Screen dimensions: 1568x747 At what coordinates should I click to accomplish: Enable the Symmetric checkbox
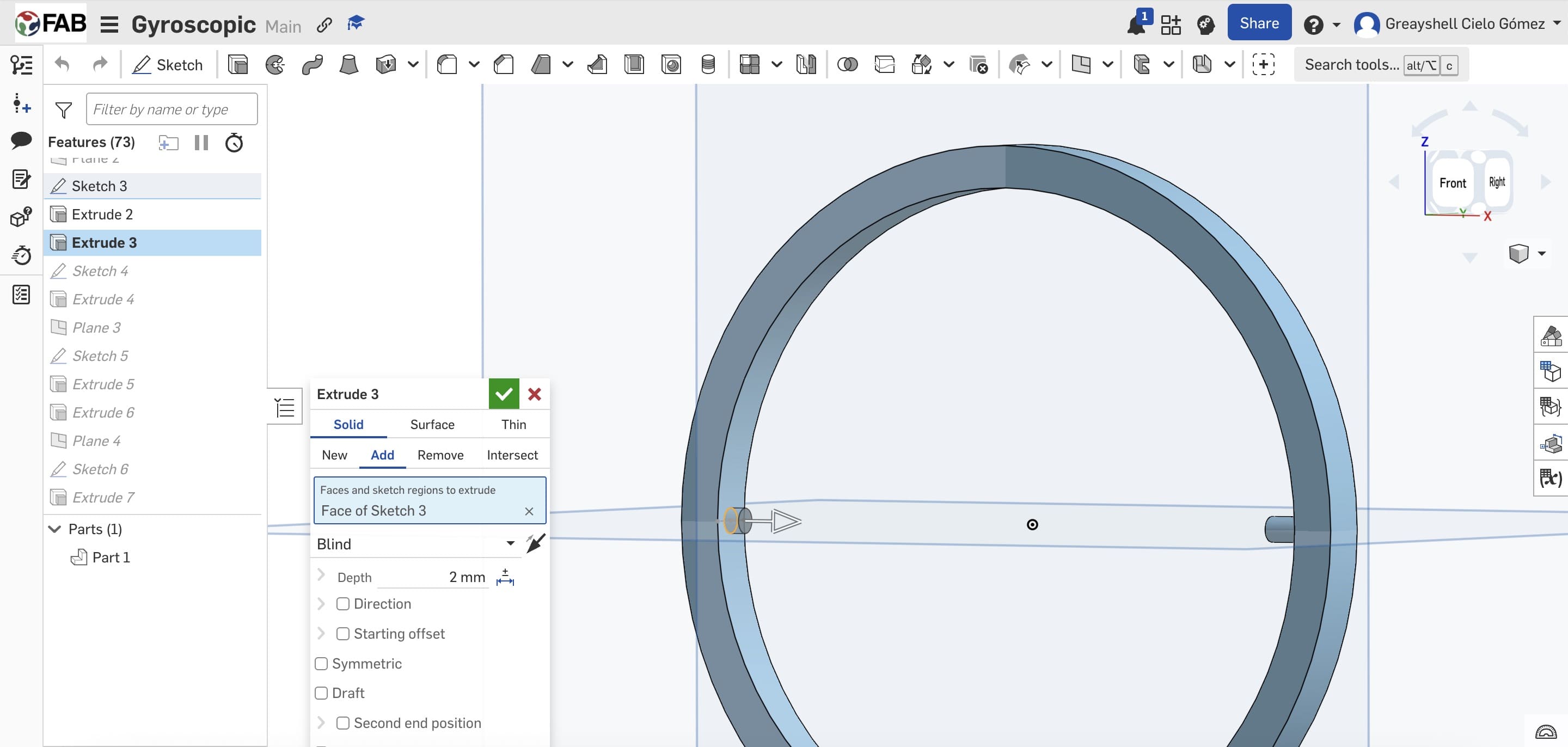(x=321, y=664)
